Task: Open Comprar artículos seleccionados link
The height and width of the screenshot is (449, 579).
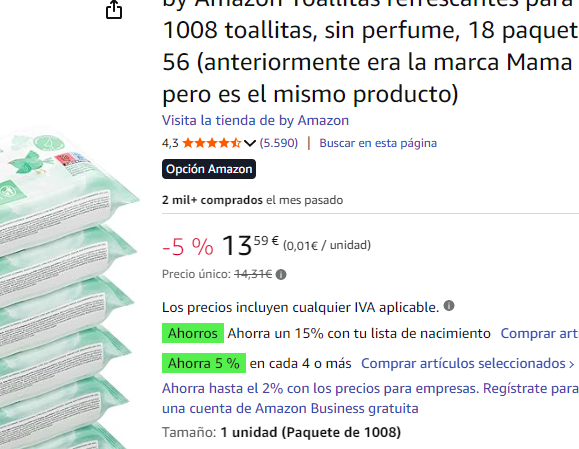Action: [468, 363]
